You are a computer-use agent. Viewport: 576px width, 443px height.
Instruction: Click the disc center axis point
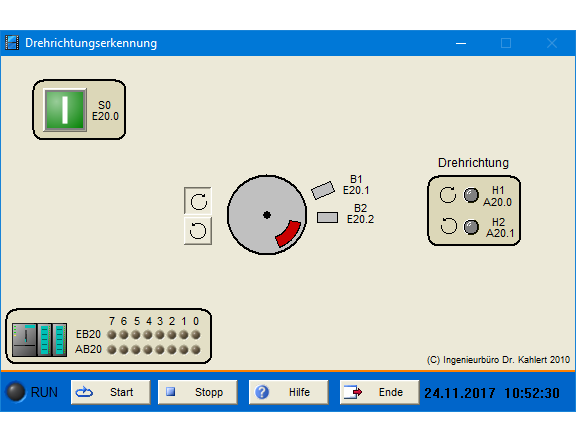click(267, 215)
